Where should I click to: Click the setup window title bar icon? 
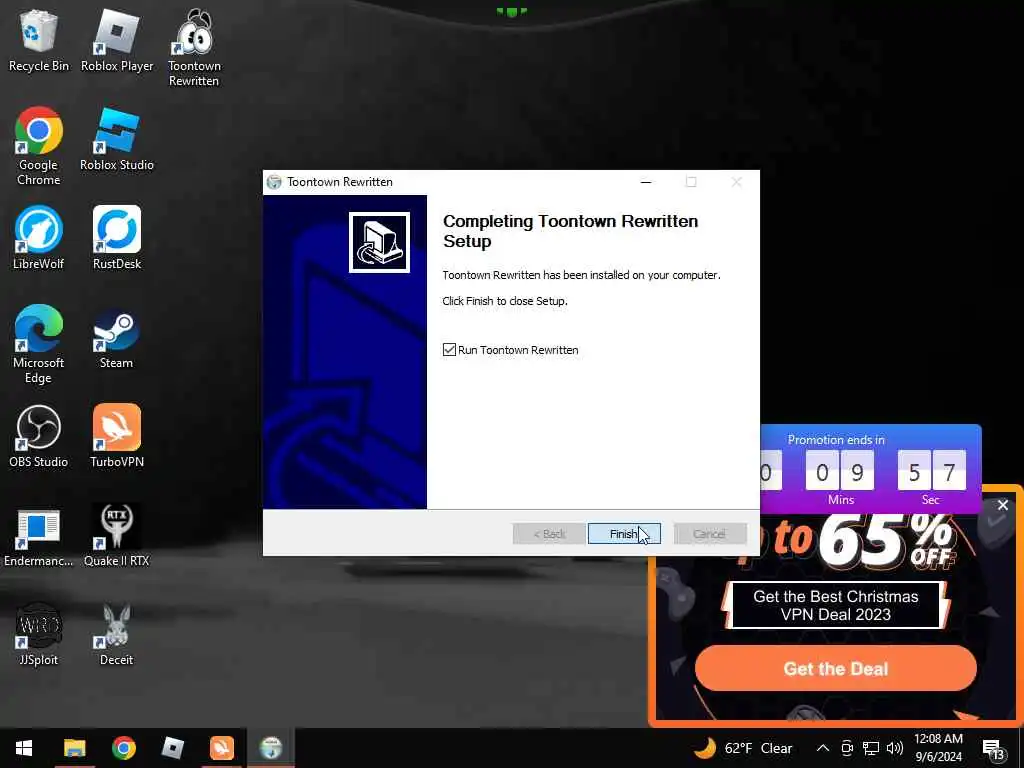274,182
